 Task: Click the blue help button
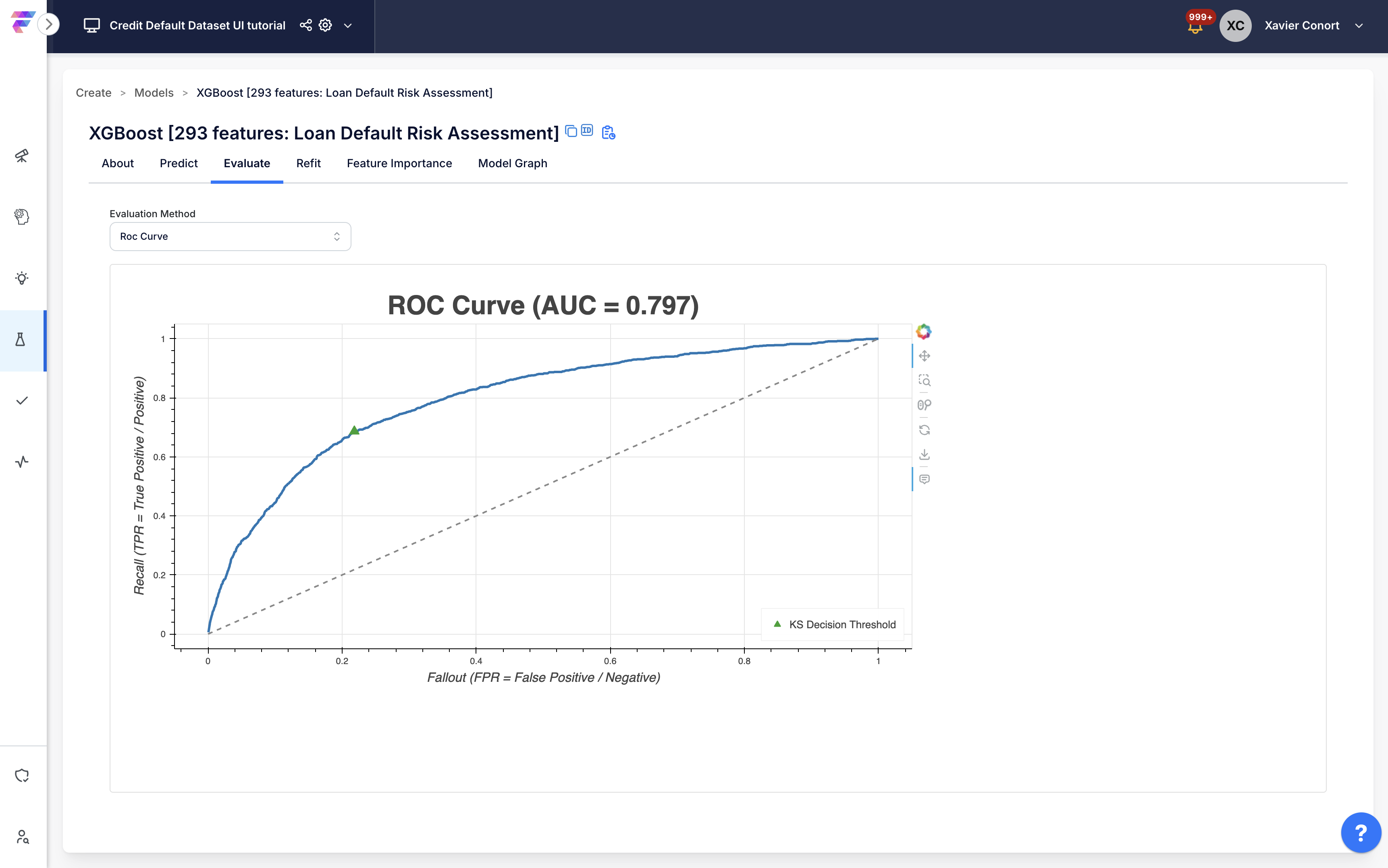point(1361,833)
